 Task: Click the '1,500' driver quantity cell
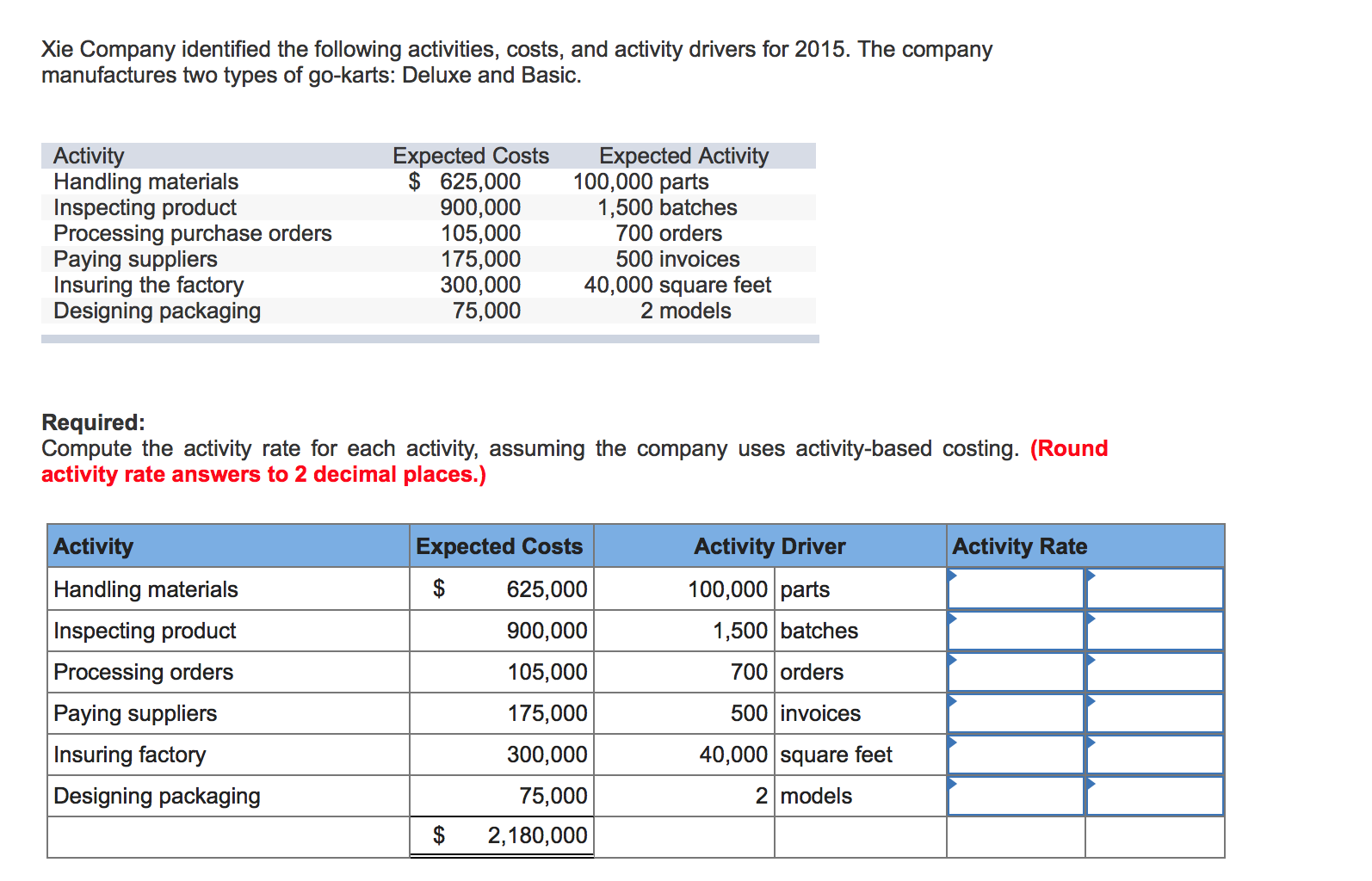[x=684, y=631]
